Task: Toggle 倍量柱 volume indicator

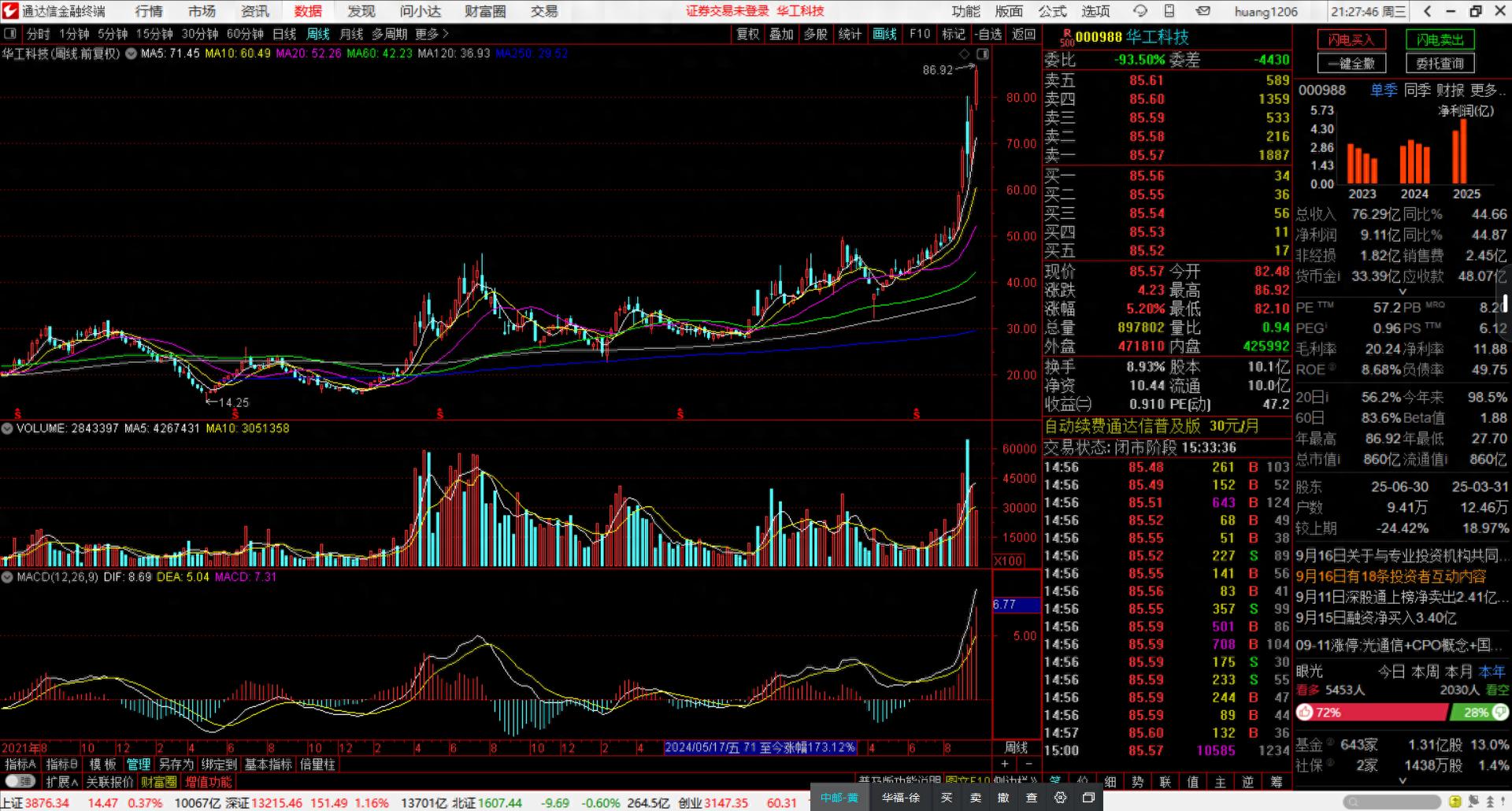Action: click(x=317, y=765)
